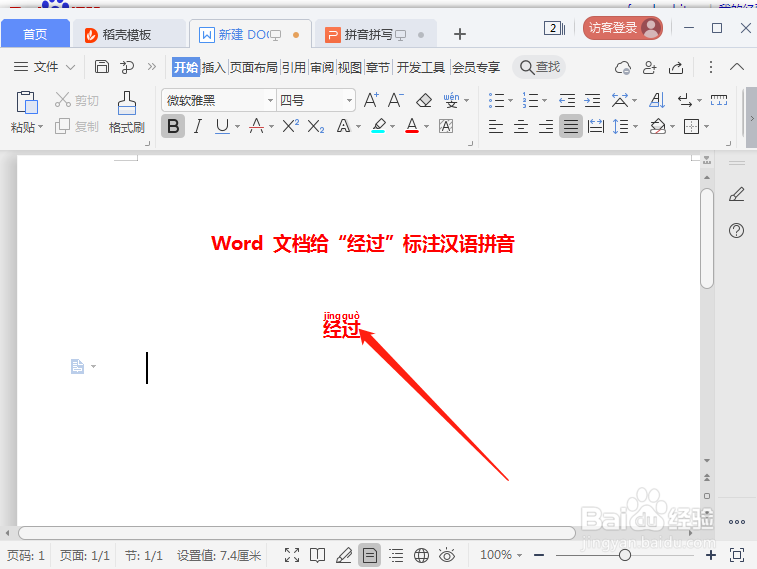Click the Save document icon

101,67
